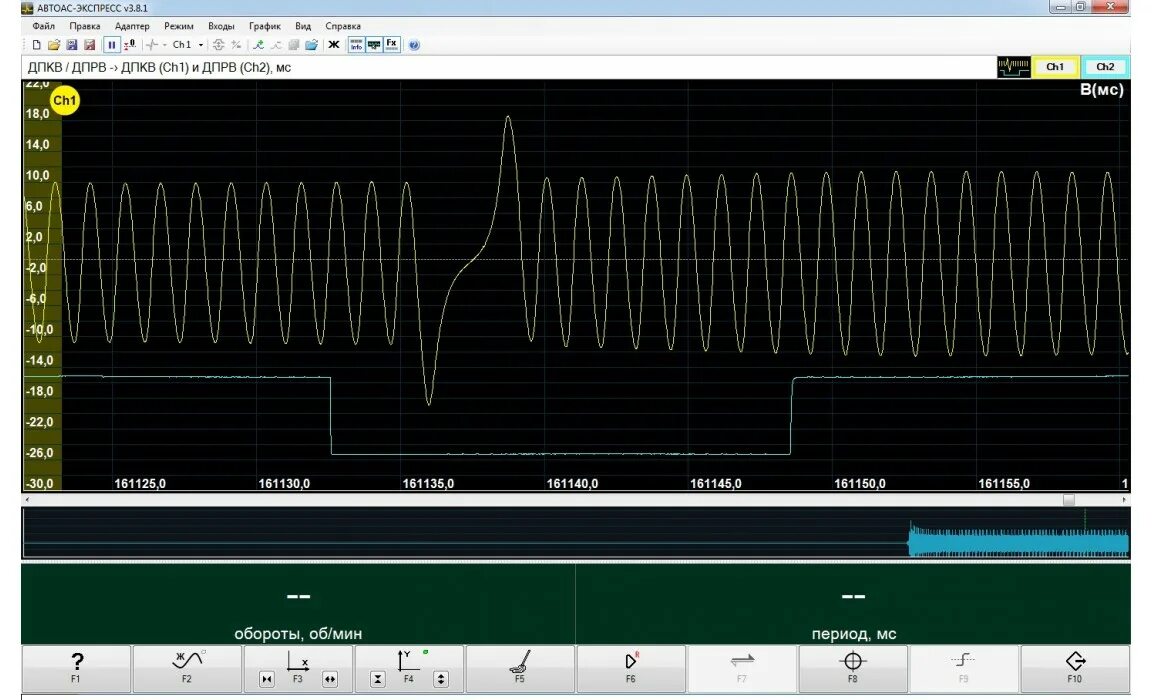Screen dimensions: 1156x700
Task: Click the F5 clear broom button
Action: pyautogui.click(x=520, y=667)
